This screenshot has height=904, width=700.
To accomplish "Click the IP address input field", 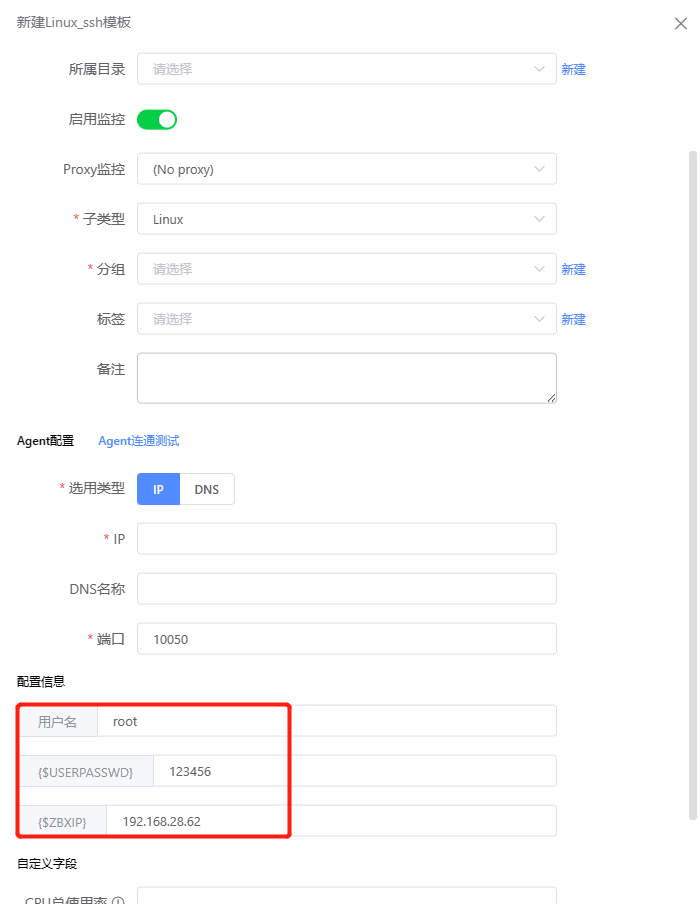I will [347, 538].
